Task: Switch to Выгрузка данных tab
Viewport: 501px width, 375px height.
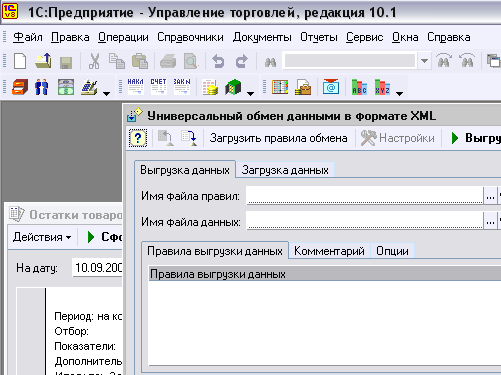Action: coord(185,170)
